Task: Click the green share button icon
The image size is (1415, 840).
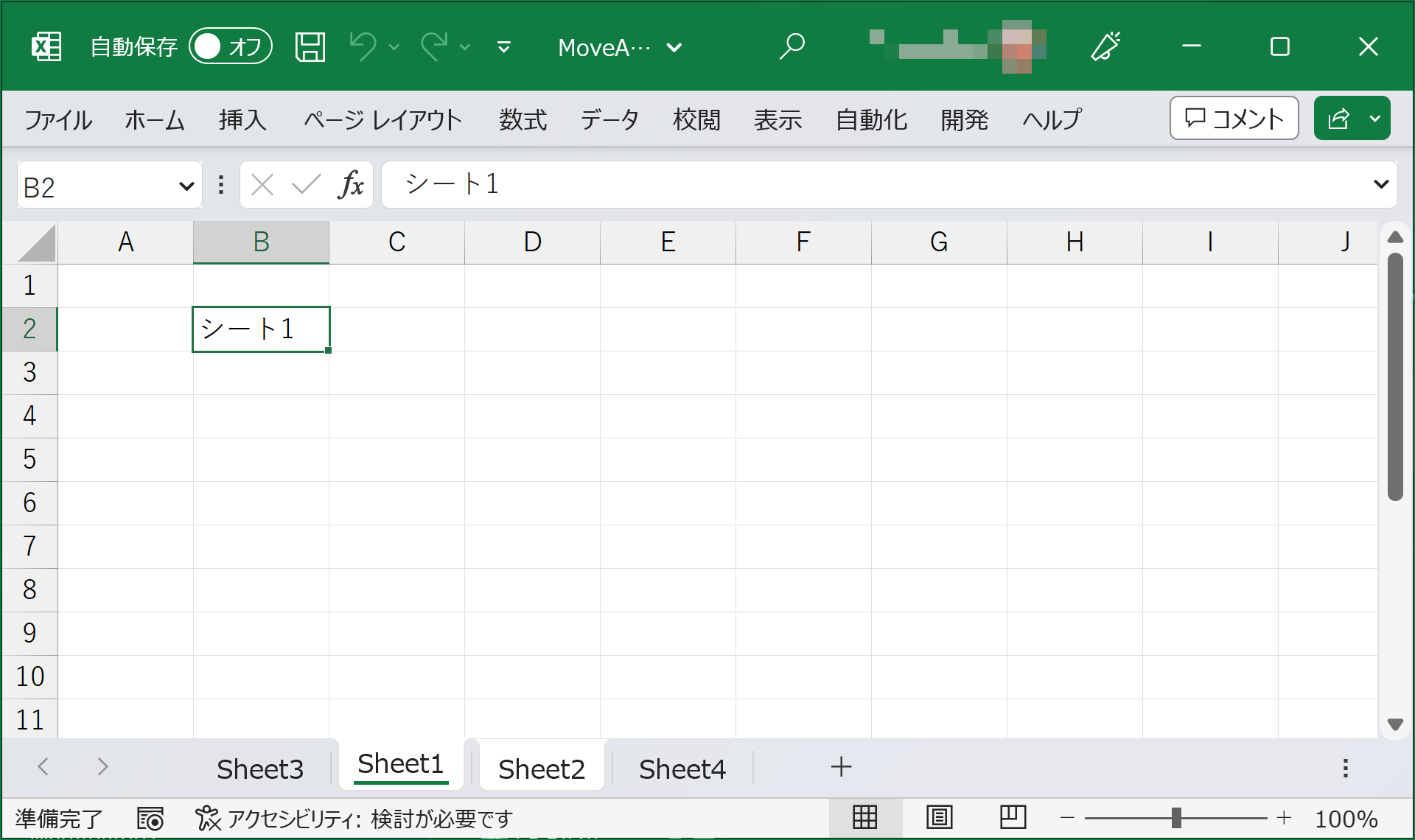Action: tap(1338, 118)
